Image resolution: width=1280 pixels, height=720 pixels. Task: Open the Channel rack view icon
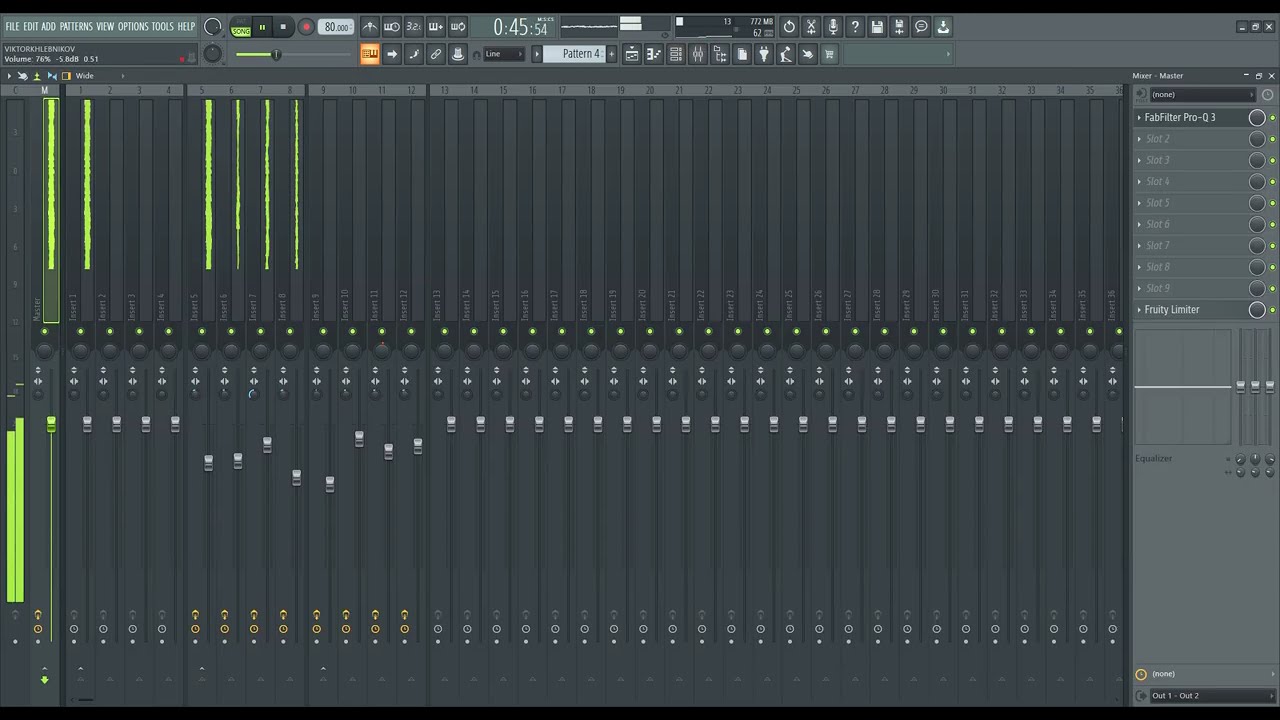coord(676,54)
